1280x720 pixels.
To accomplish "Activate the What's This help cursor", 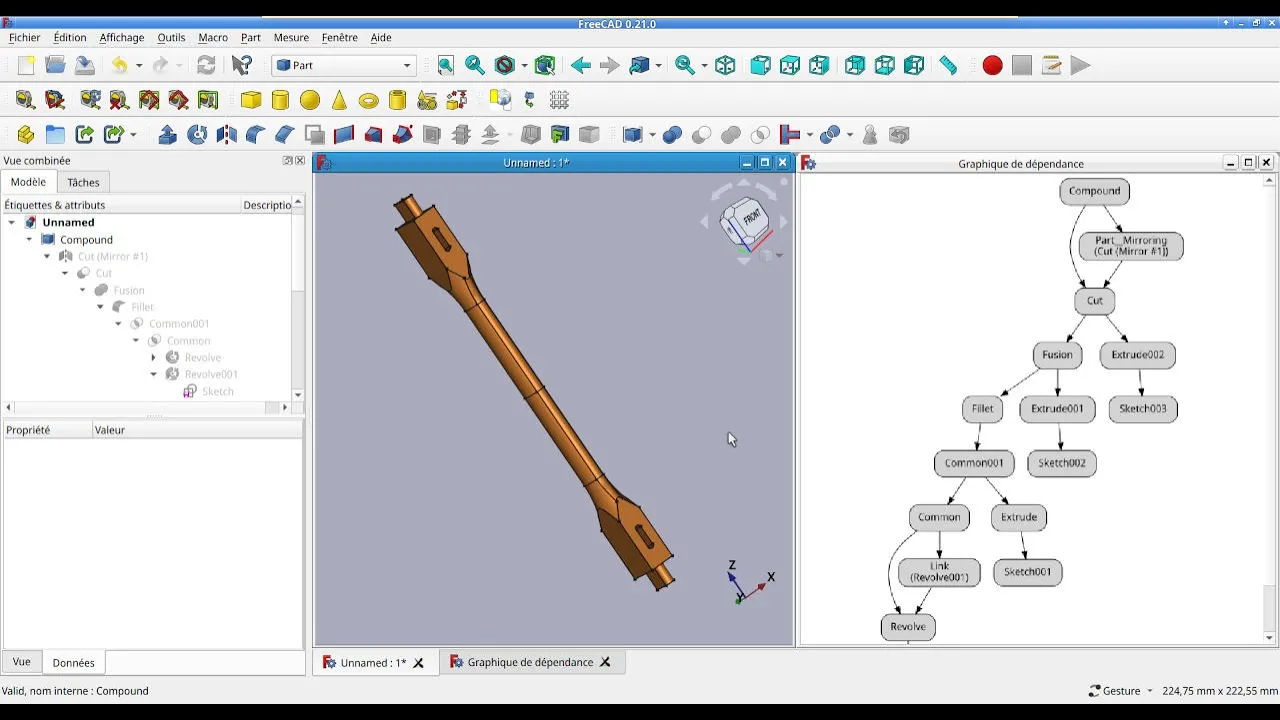I will click(242, 65).
